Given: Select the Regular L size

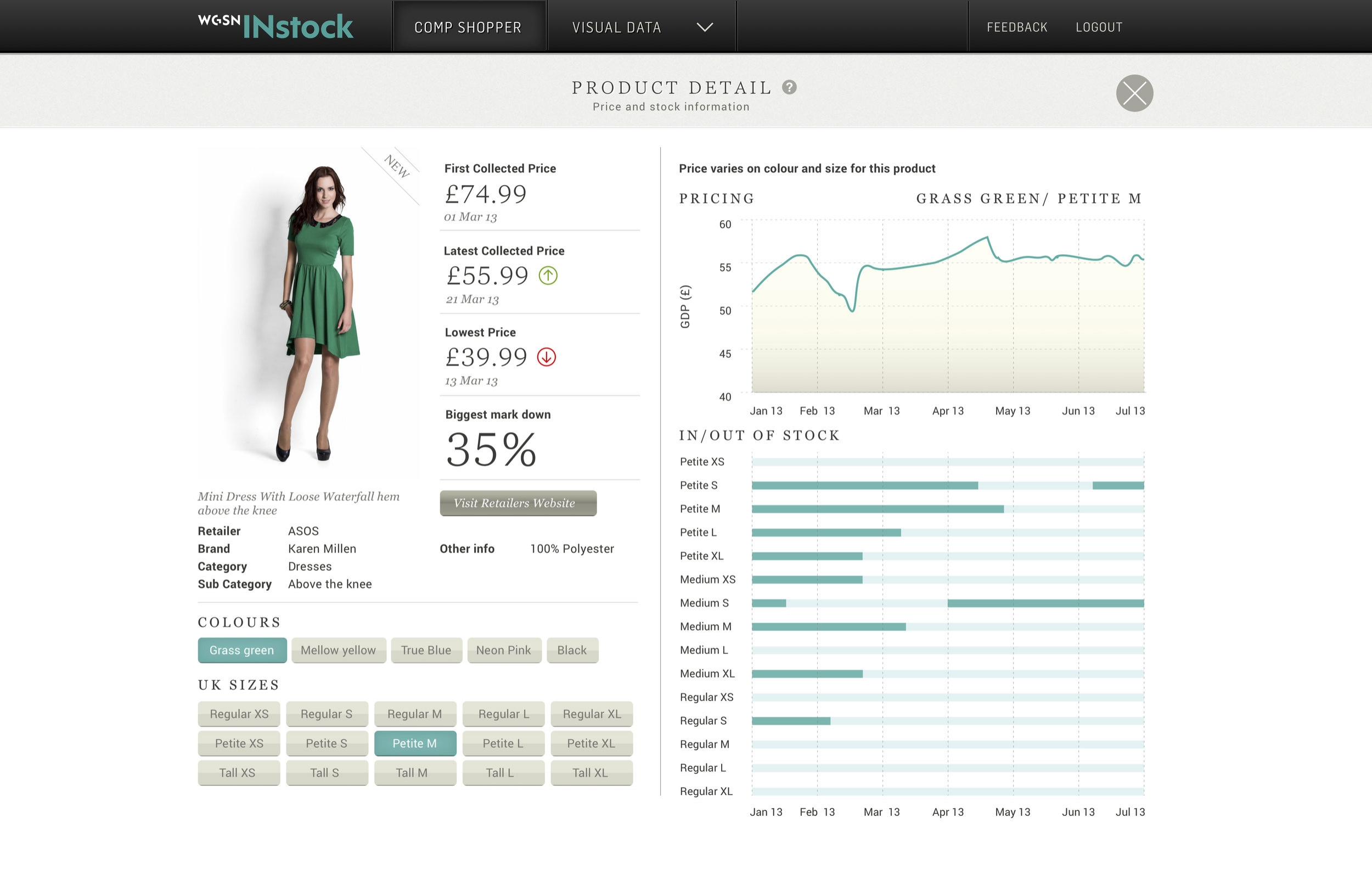Looking at the screenshot, I should (x=504, y=714).
